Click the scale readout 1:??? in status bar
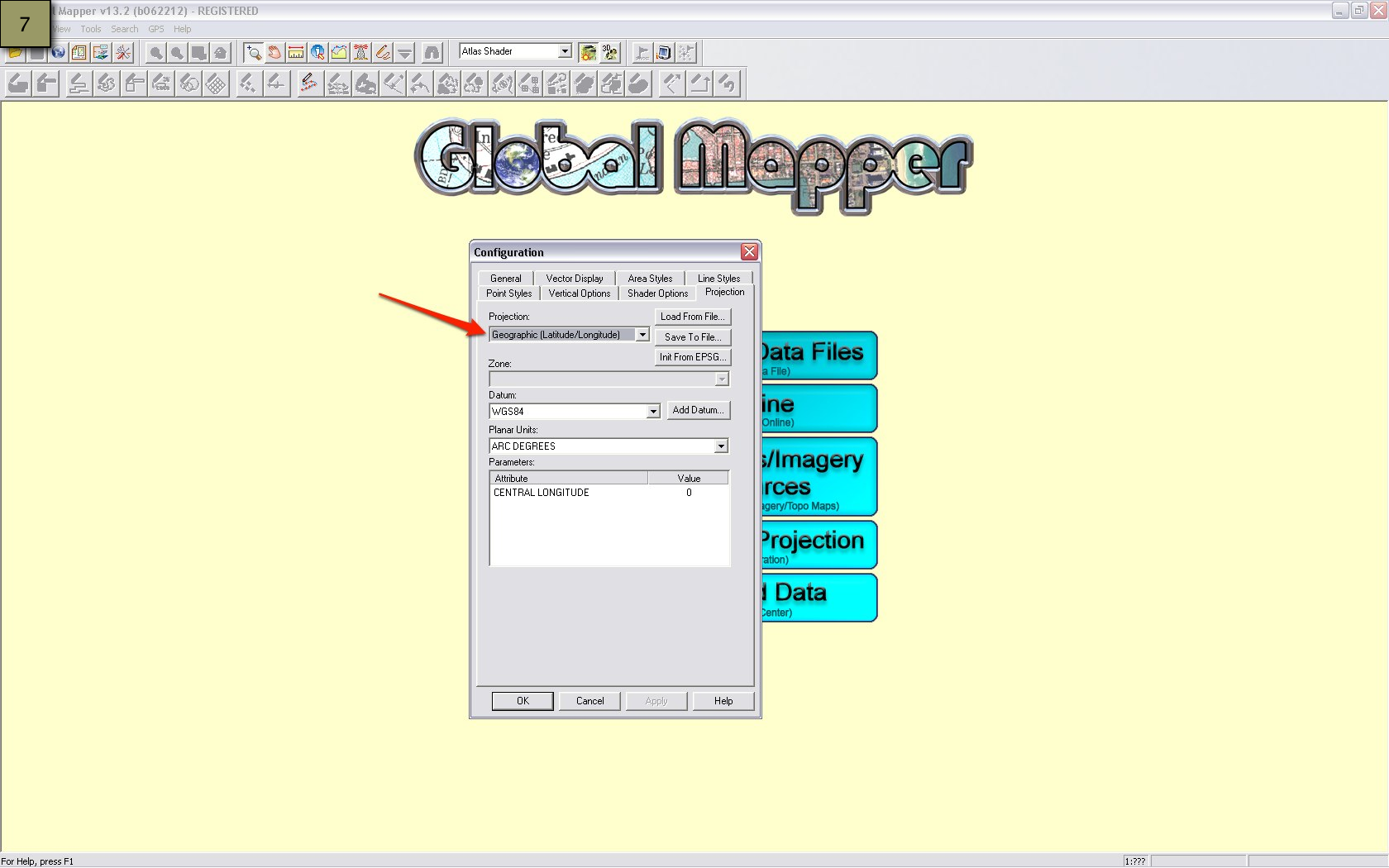This screenshot has height=868, width=1389. 1135,861
